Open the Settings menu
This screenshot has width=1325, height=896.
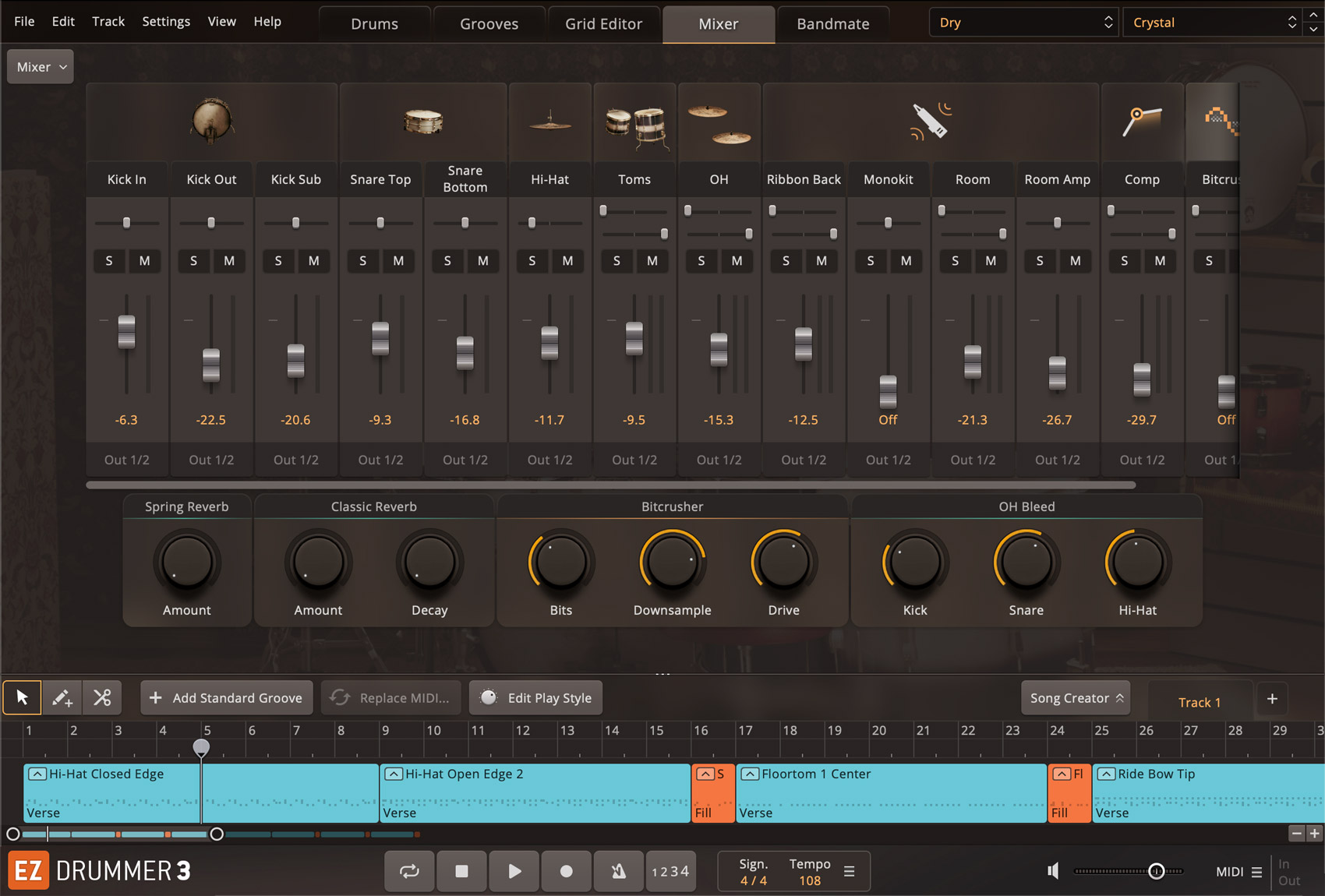pyautogui.click(x=166, y=21)
